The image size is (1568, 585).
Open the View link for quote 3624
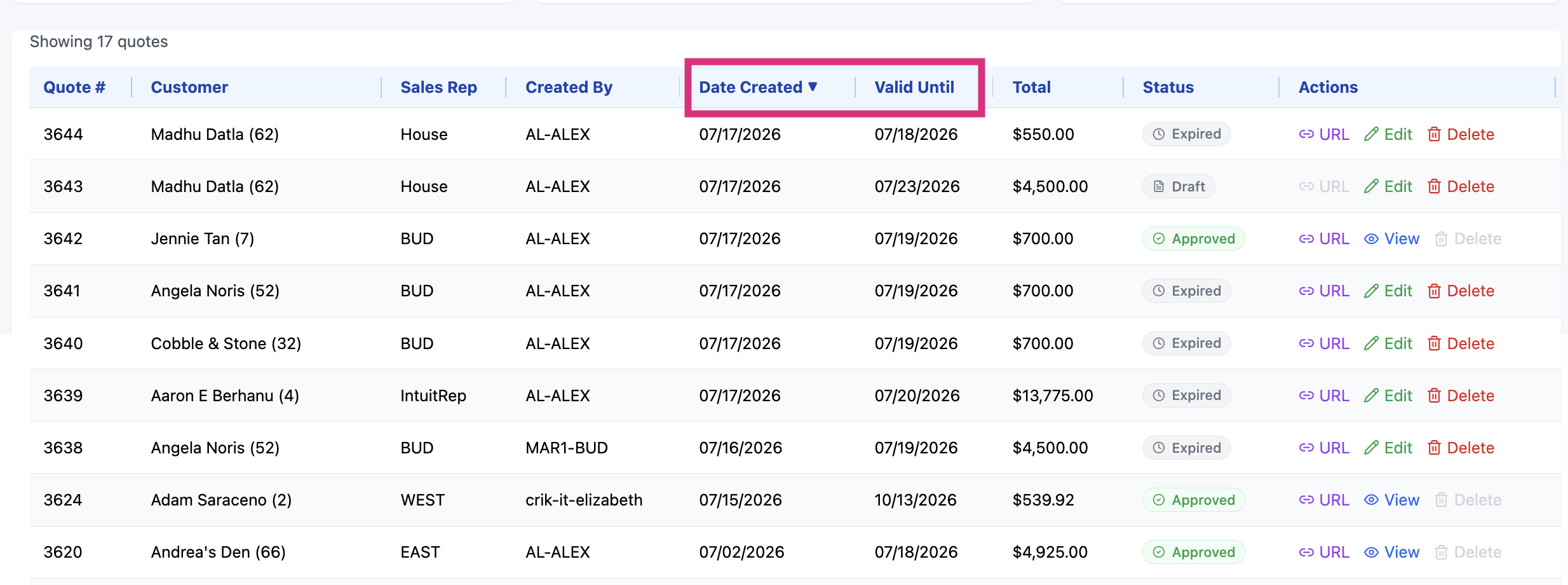tap(1391, 500)
